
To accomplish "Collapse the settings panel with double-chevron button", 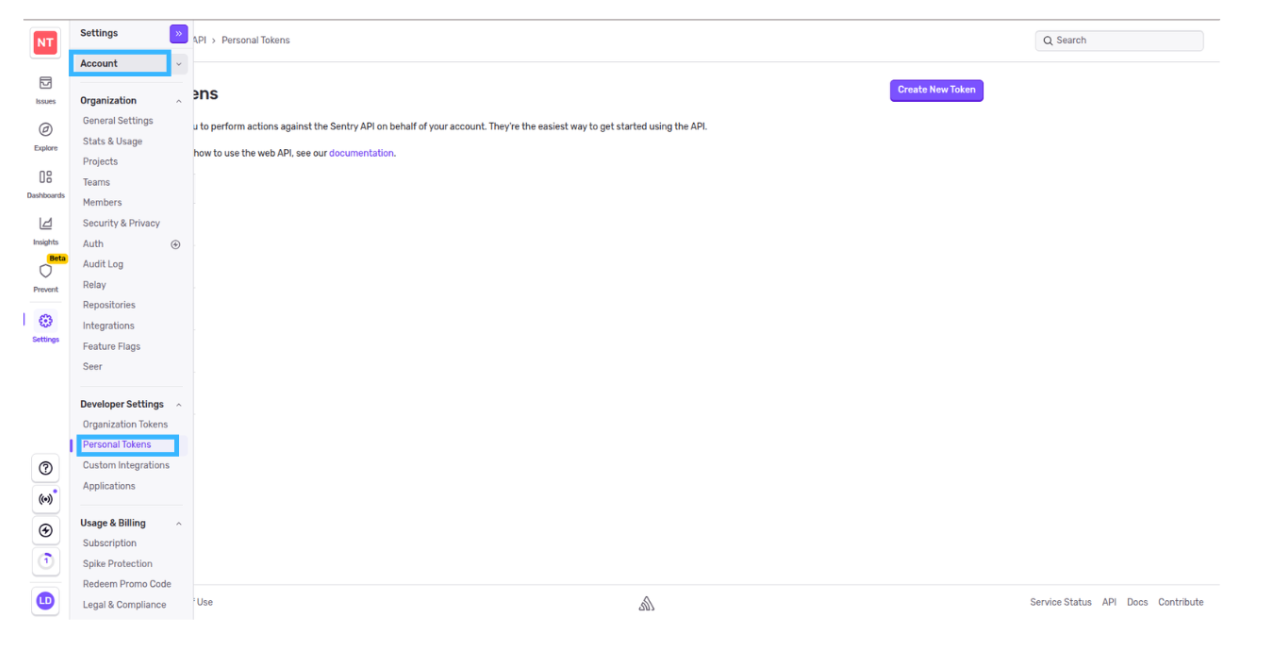I will click(179, 34).
